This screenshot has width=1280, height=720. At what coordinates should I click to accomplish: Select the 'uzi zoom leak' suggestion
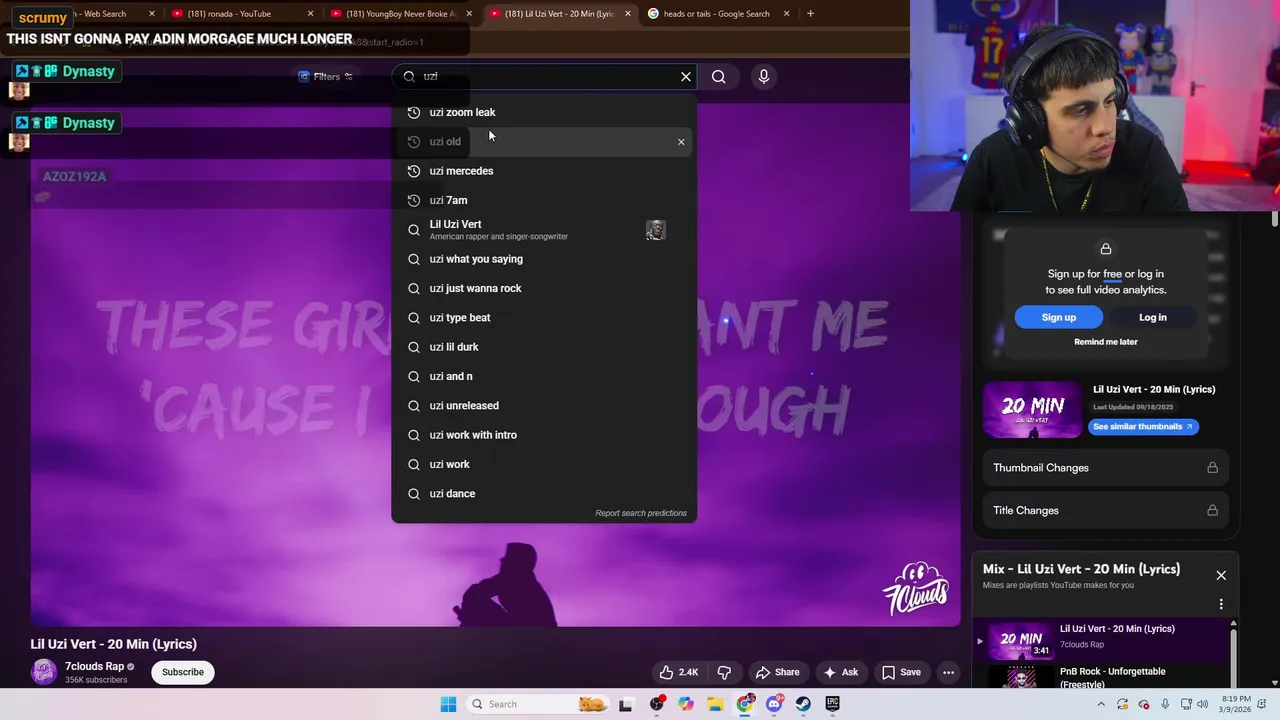pos(544,112)
